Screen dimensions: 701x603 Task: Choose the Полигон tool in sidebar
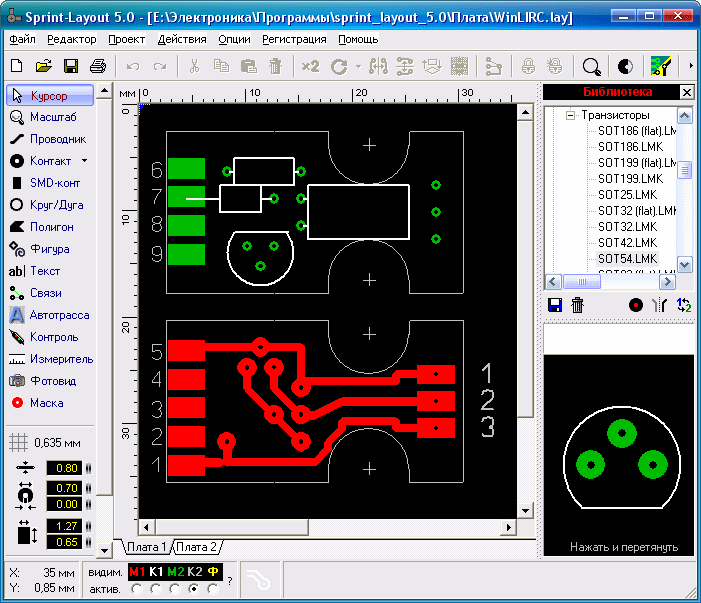coord(49,227)
